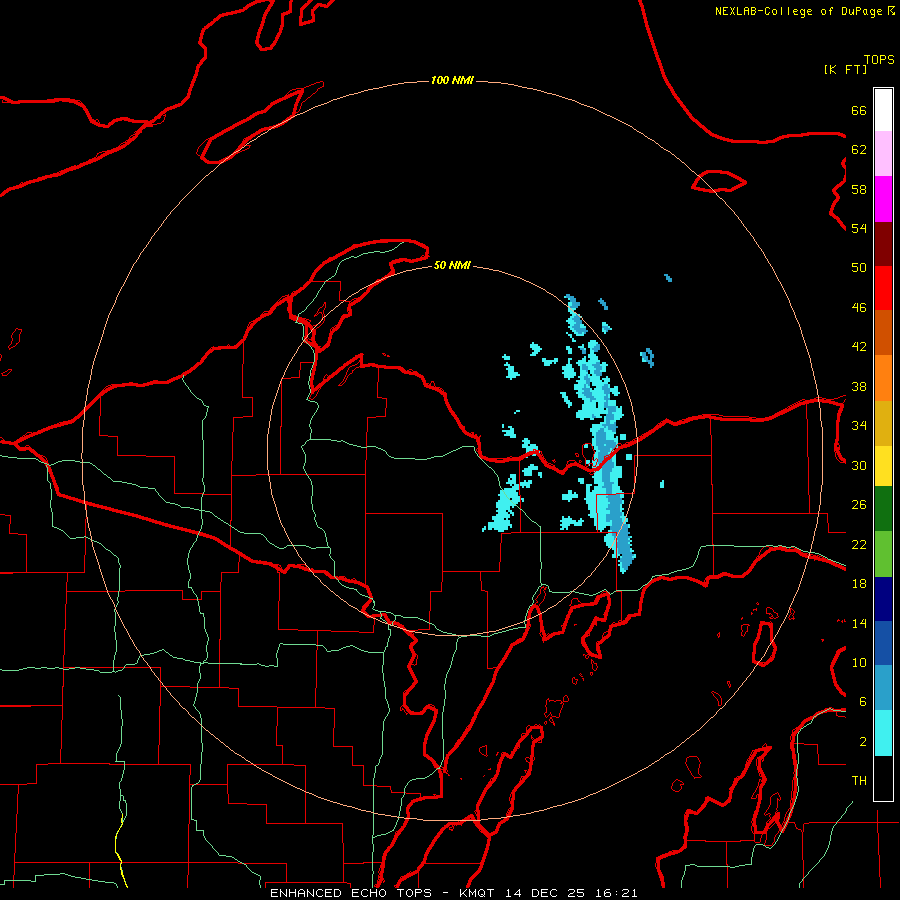Image resolution: width=900 pixels, height=900 pixels.
Task: Click the 100 NMI range ring label
Action: click(x=452, y=80)
